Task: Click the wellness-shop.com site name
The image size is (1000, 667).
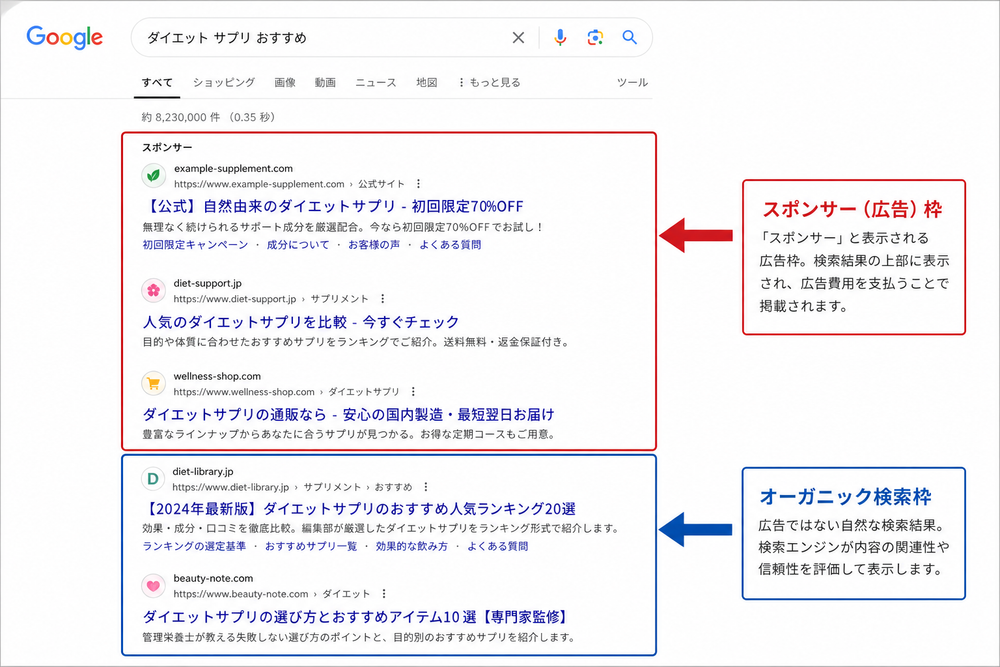Action: point(217,376)
